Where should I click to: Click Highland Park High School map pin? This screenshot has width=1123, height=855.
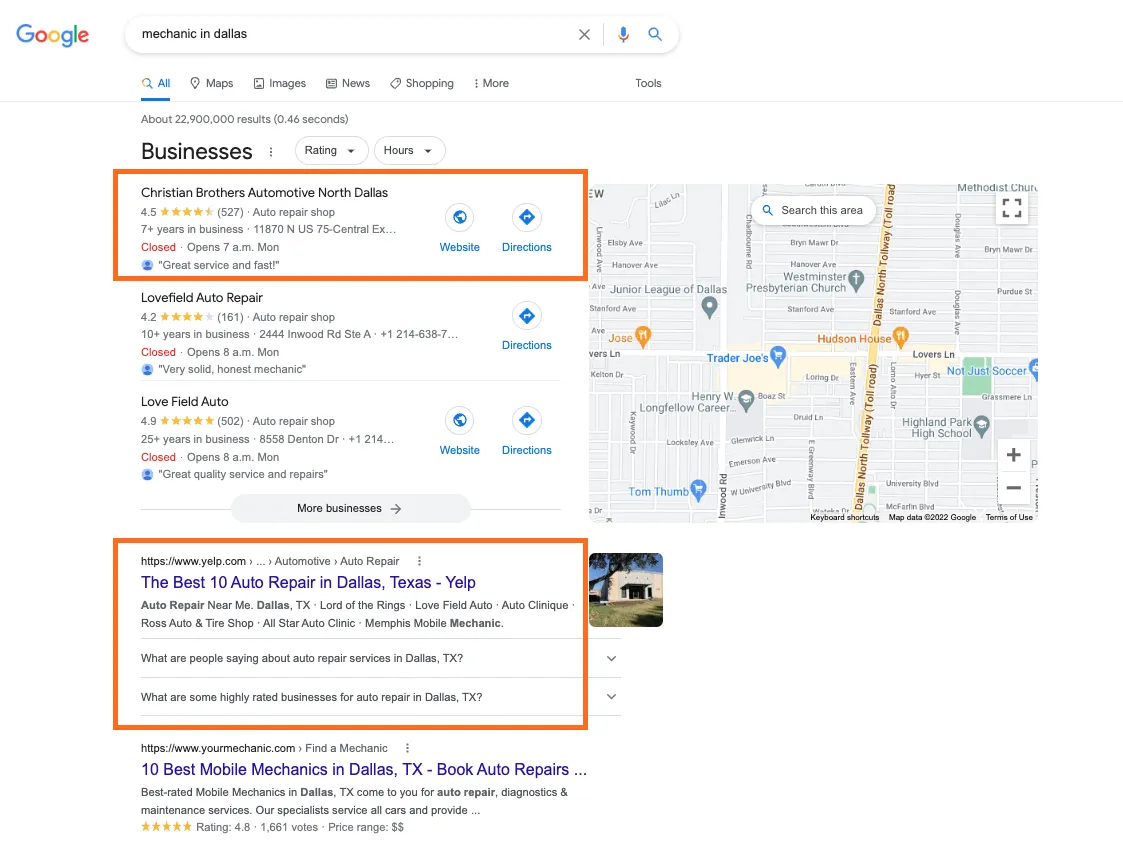point(982,426)
